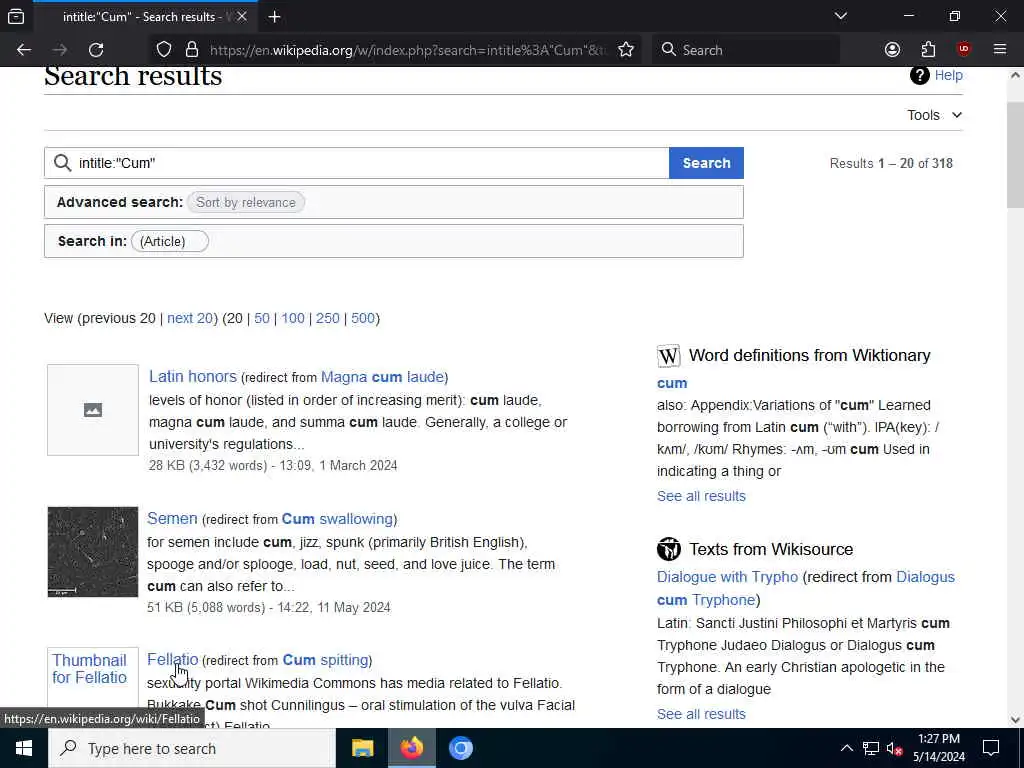Open the shield tracking protection icon
1024x768 pixels.
pyautogui.click(x=164, y=50)
